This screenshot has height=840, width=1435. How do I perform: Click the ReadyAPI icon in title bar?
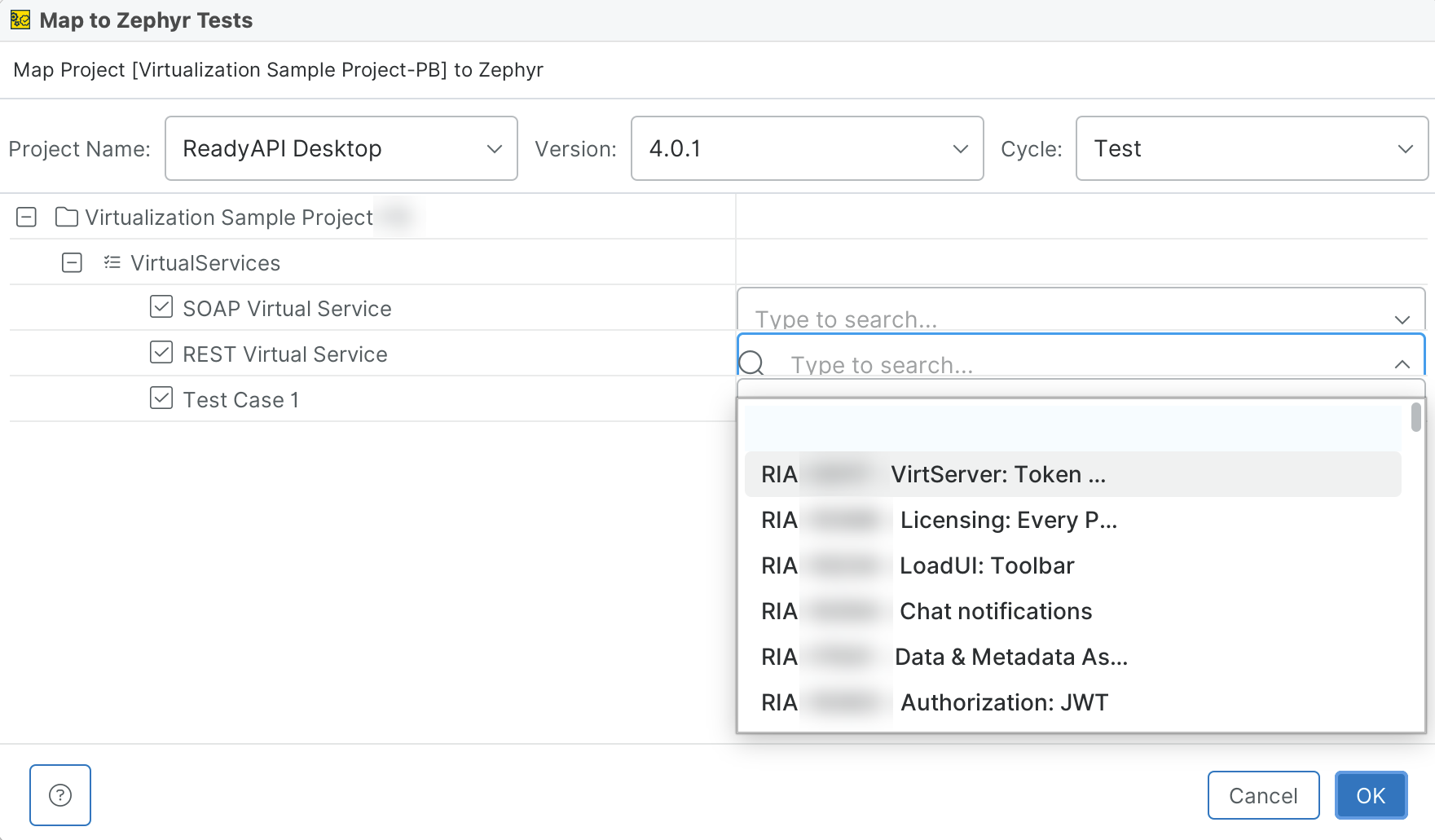coord(20,20)
